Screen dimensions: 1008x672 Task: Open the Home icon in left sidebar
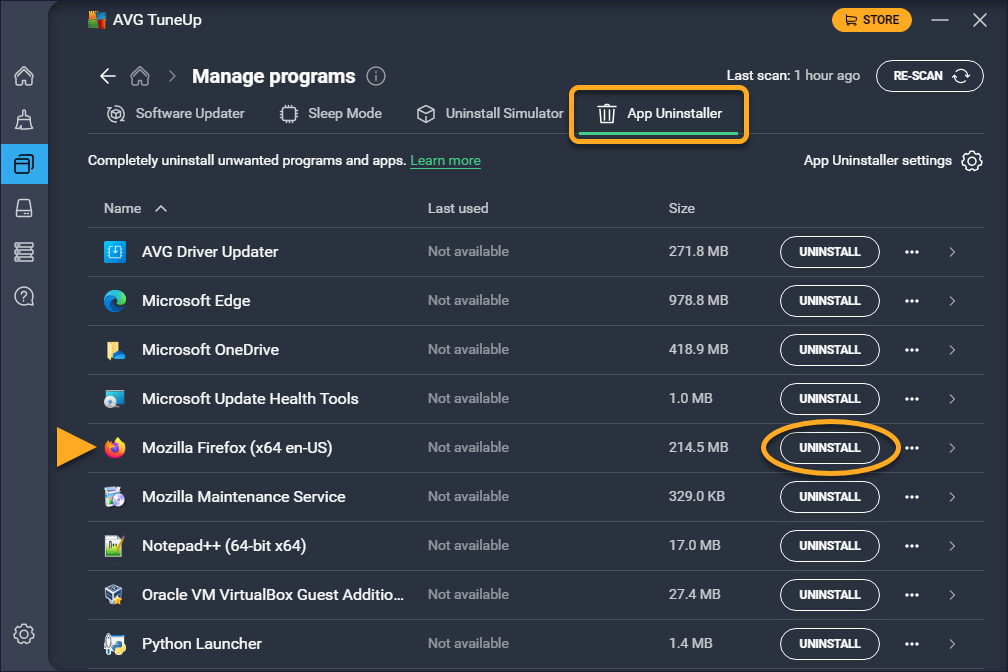click(x=24, y=77)
